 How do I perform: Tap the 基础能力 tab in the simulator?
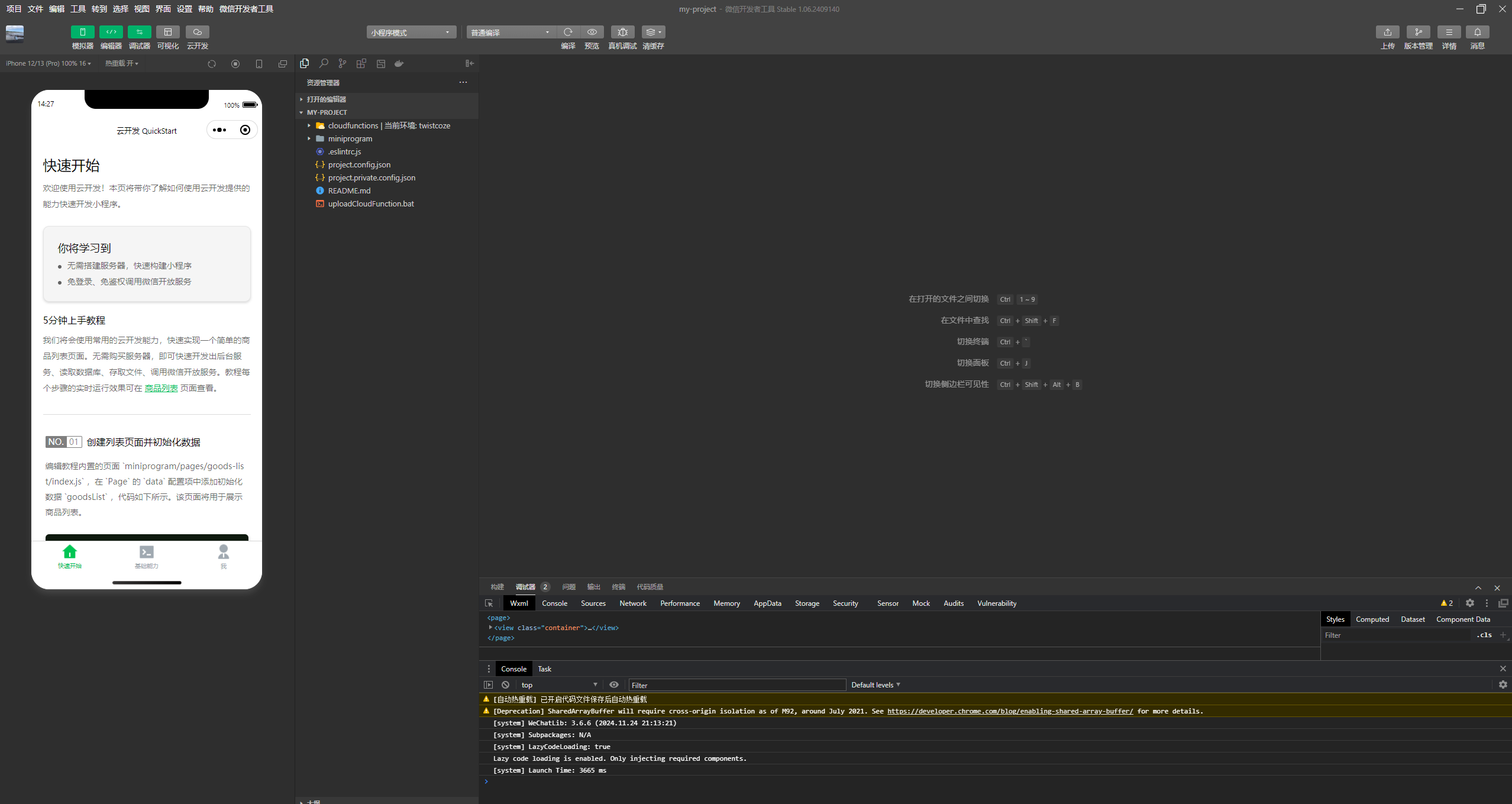(146, 556)
